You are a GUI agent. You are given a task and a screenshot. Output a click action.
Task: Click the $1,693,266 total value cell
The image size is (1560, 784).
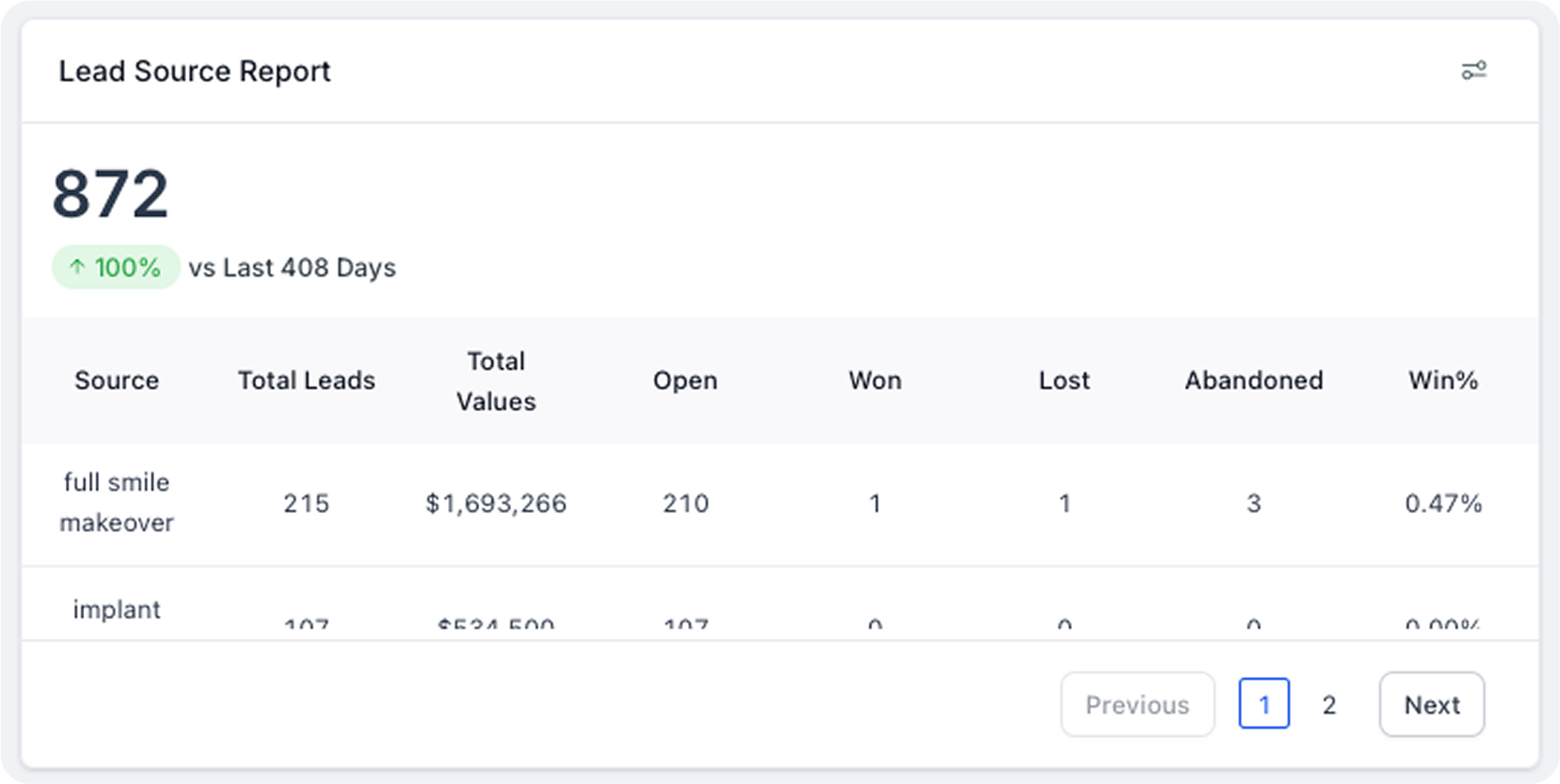(496, 504)
